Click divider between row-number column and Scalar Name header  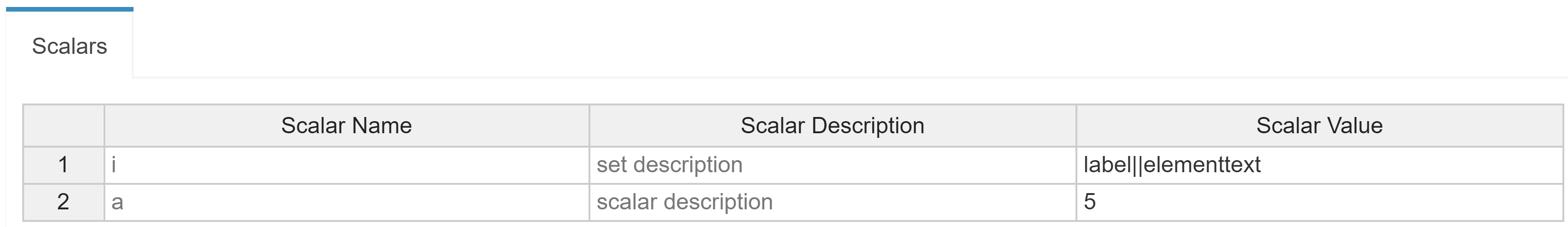[x=104, y=125]
